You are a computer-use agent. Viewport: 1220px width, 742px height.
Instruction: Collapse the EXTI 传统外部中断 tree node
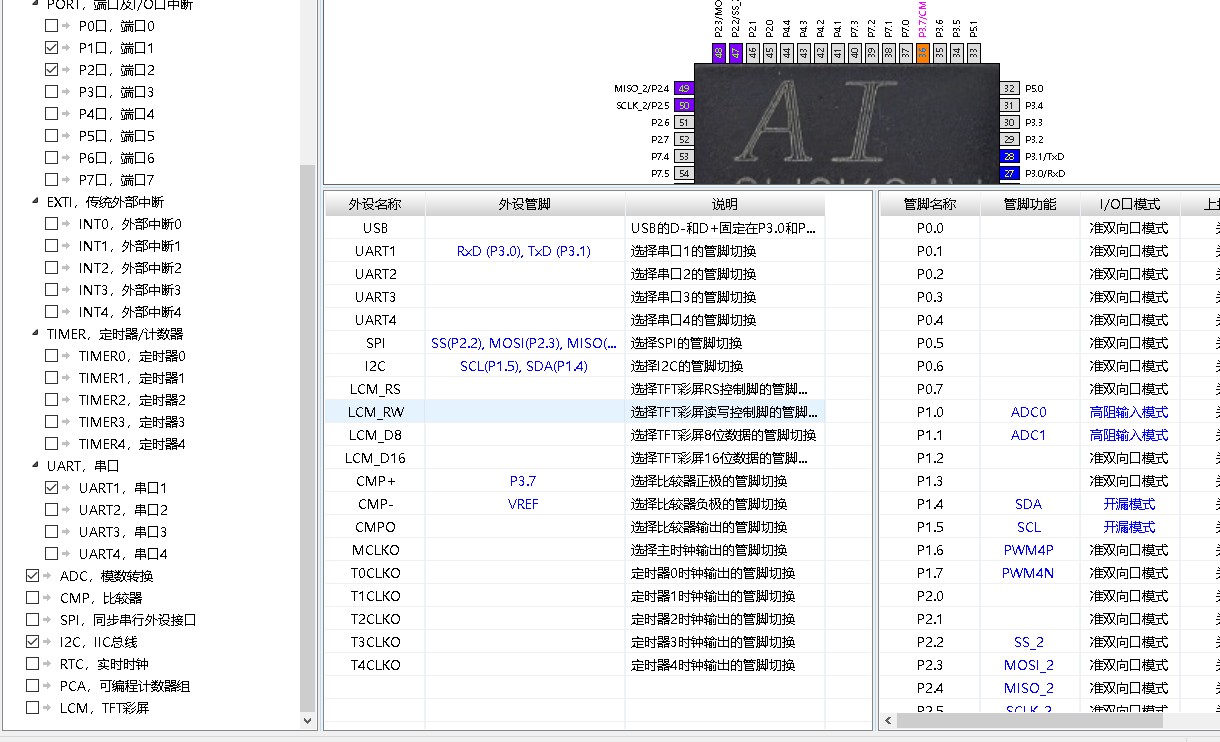click(x=35, y=202)
